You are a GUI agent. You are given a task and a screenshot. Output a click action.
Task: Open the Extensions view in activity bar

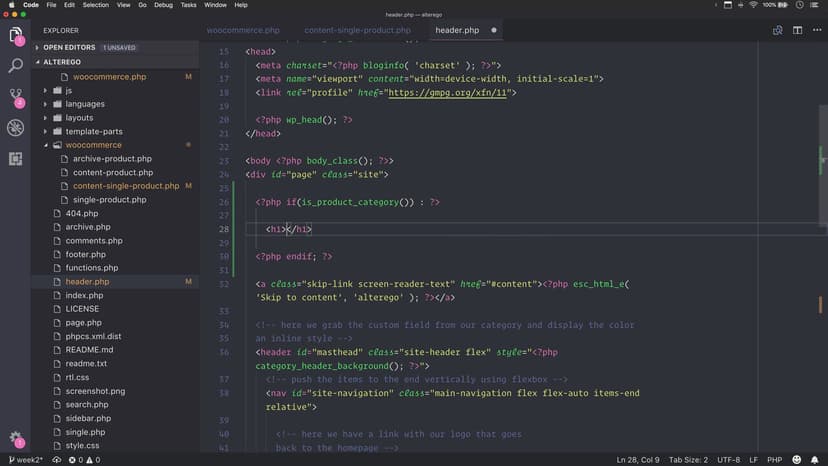pyautogui.click(x=16, y=158)
